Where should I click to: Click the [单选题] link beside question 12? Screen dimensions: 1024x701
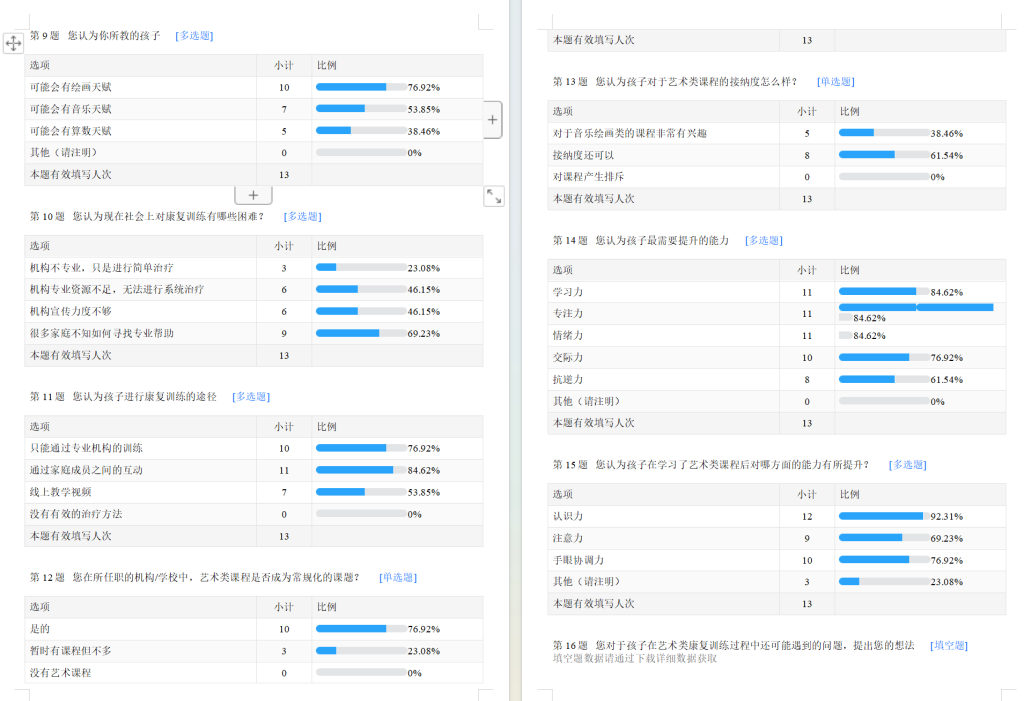(x=398, y=578)
